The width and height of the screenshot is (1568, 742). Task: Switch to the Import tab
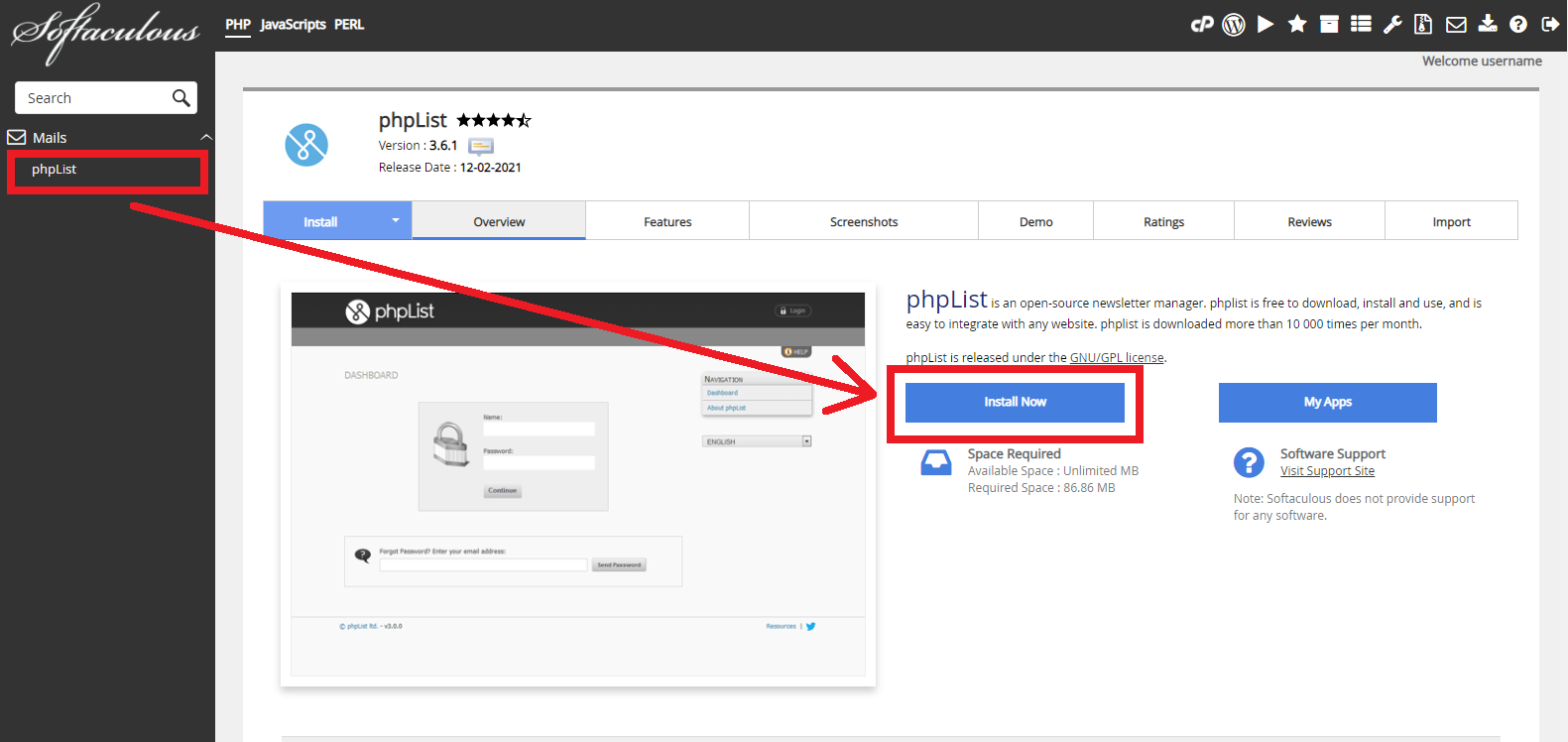pyautogui.click(x=1452, y=221)
